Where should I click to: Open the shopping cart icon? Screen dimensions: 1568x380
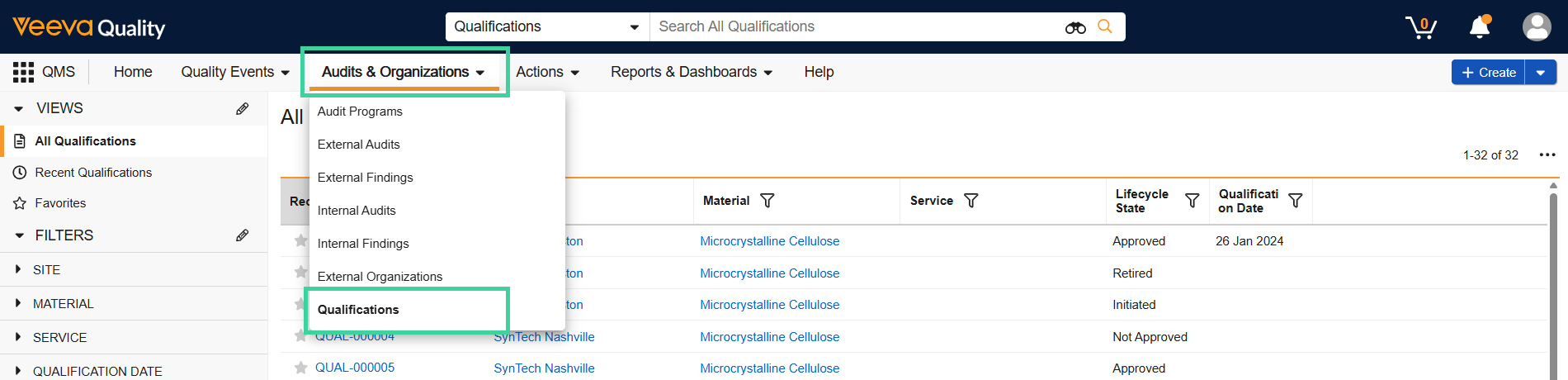[1420, 27]
